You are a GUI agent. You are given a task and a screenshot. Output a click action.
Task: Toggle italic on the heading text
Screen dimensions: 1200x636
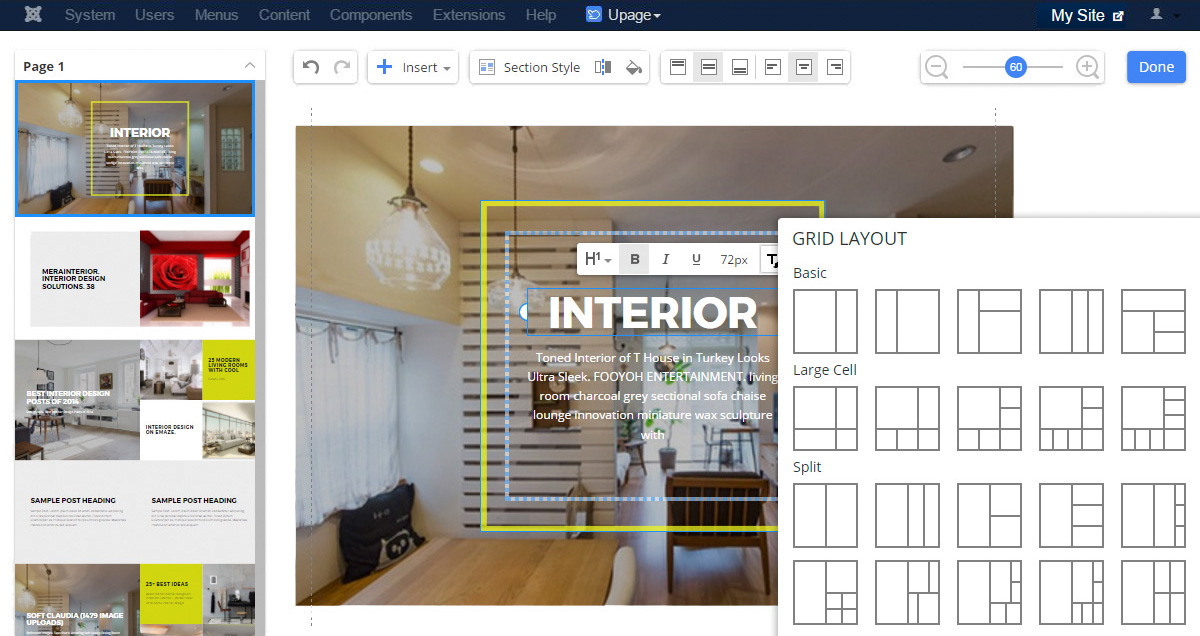(665, 260)
